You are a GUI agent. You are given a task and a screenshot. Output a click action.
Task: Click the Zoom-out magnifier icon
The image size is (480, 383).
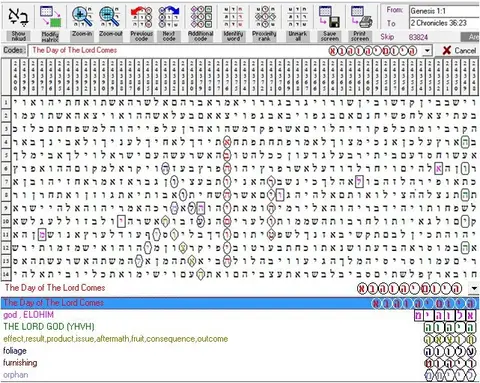coord(110,17)
